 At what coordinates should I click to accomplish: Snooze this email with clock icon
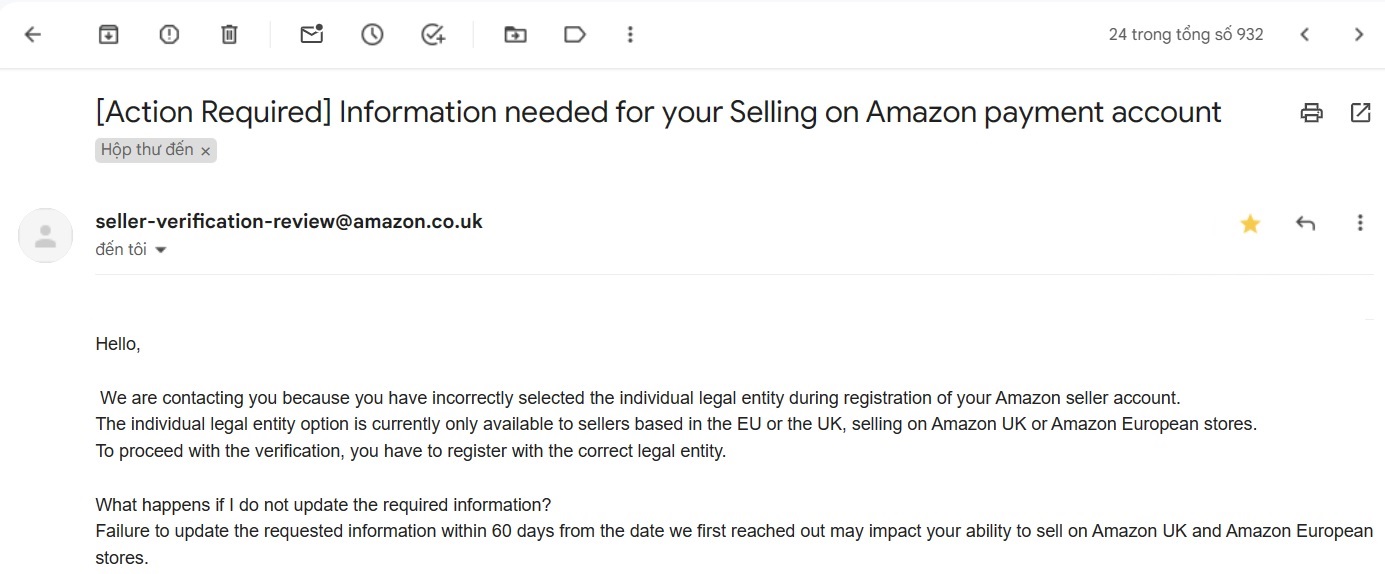372,35
